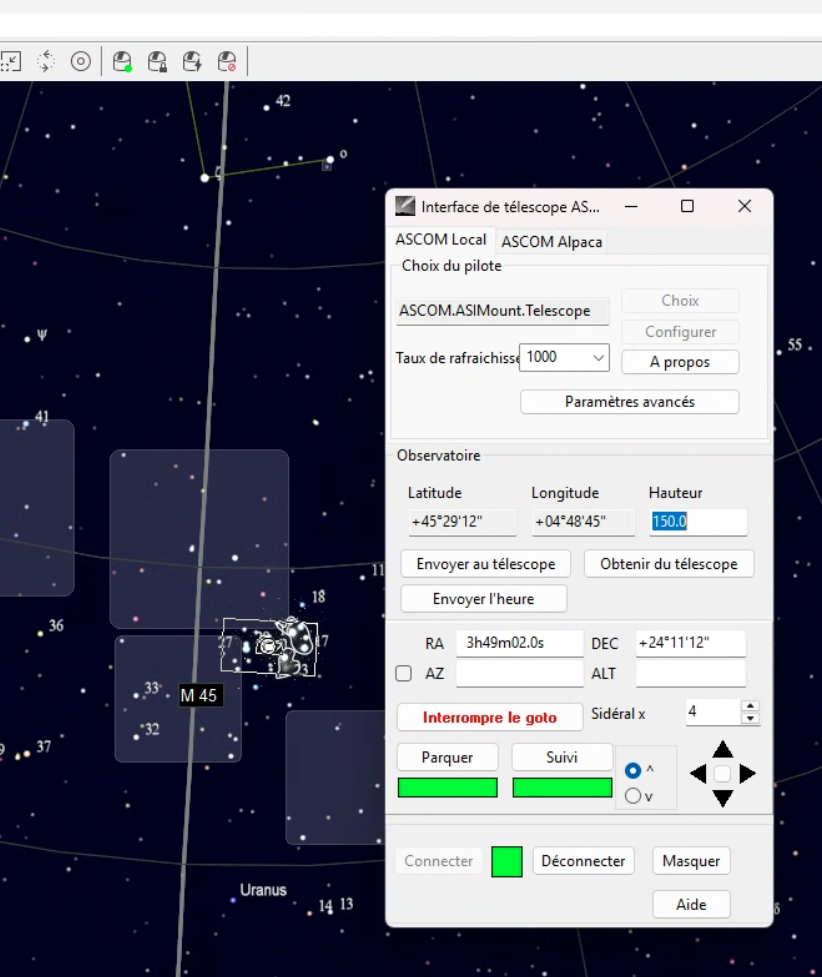Click the Latitude field +45°29'12"
This screenshot has width=822, height=977.
tap(462, 522)
